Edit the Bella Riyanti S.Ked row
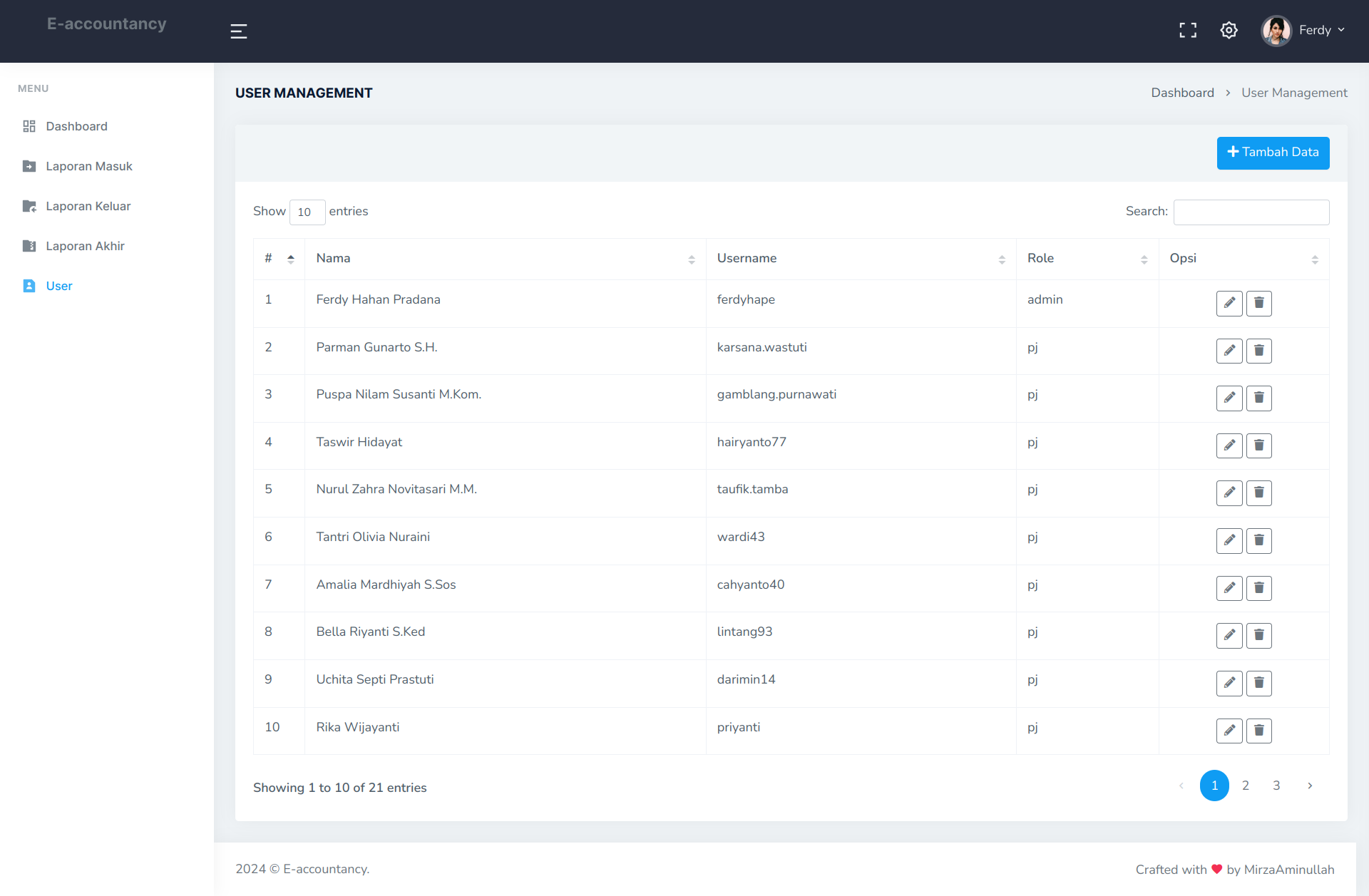Image resolution: width=1369 pixels, height=896 pixels. tap(1229, 635)
